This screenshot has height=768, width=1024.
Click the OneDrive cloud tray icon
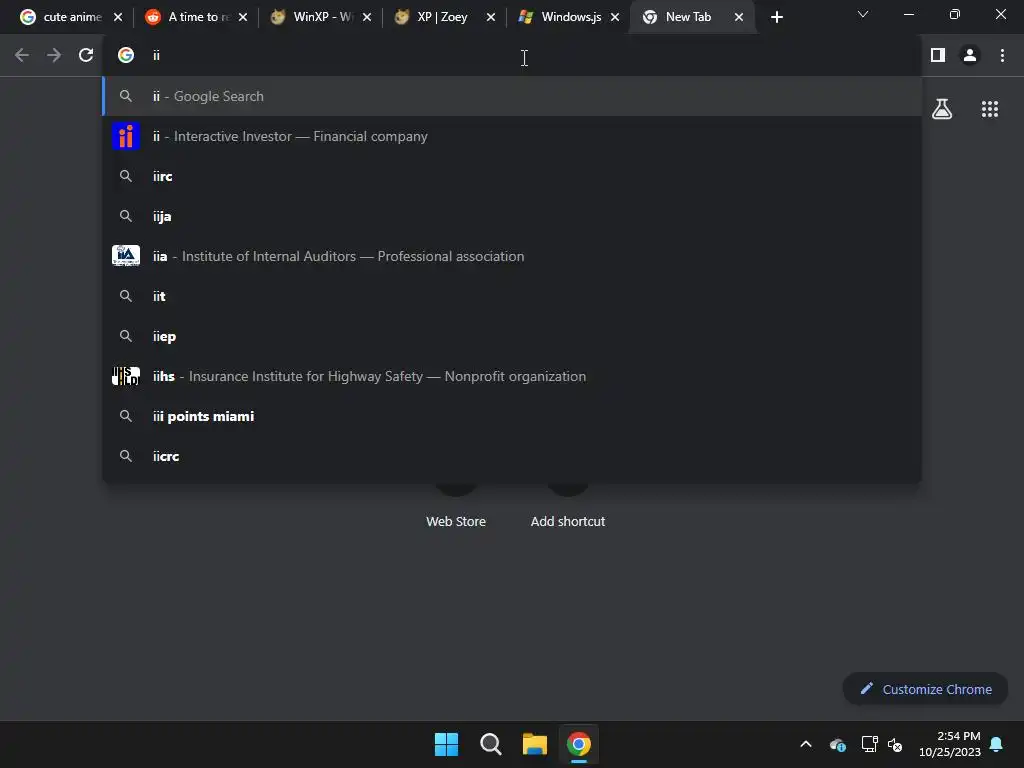[838, 744]
